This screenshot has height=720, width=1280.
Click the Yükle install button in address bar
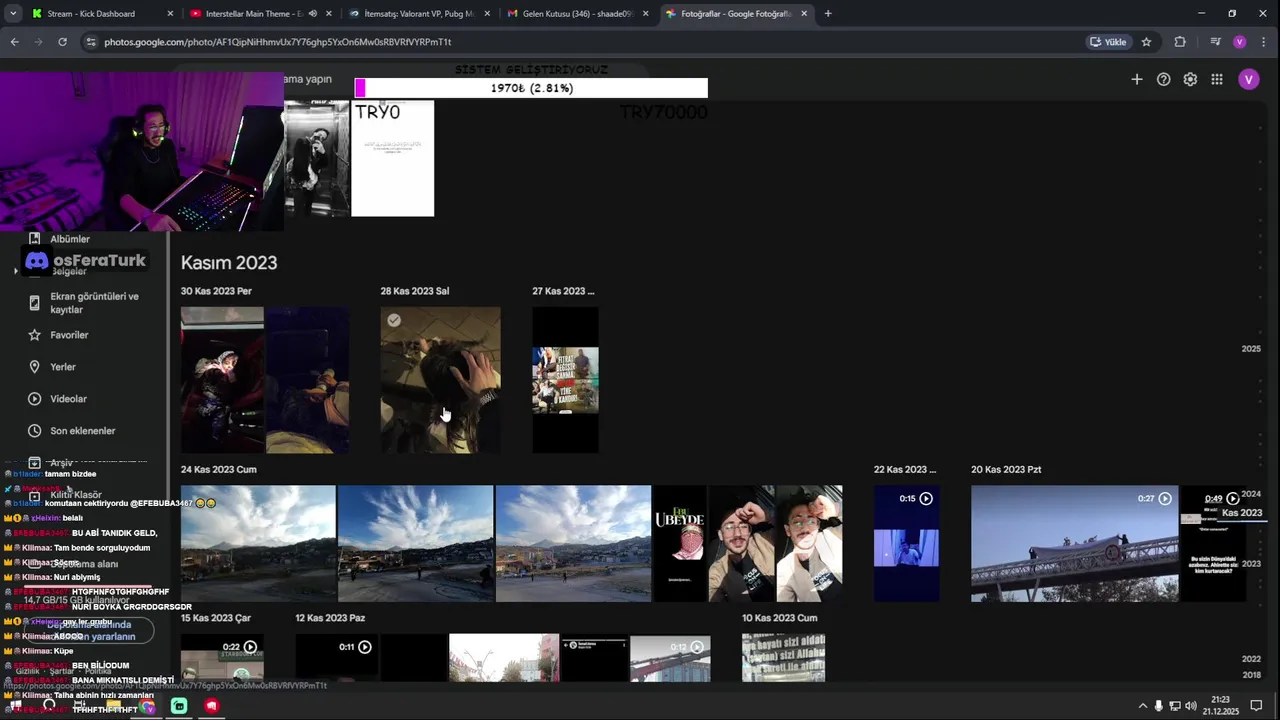(x=1108, y=42)
